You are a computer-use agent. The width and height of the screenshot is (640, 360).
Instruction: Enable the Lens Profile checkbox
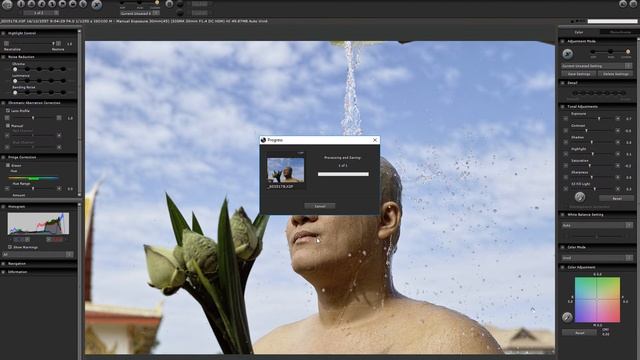tap(8, 111)
